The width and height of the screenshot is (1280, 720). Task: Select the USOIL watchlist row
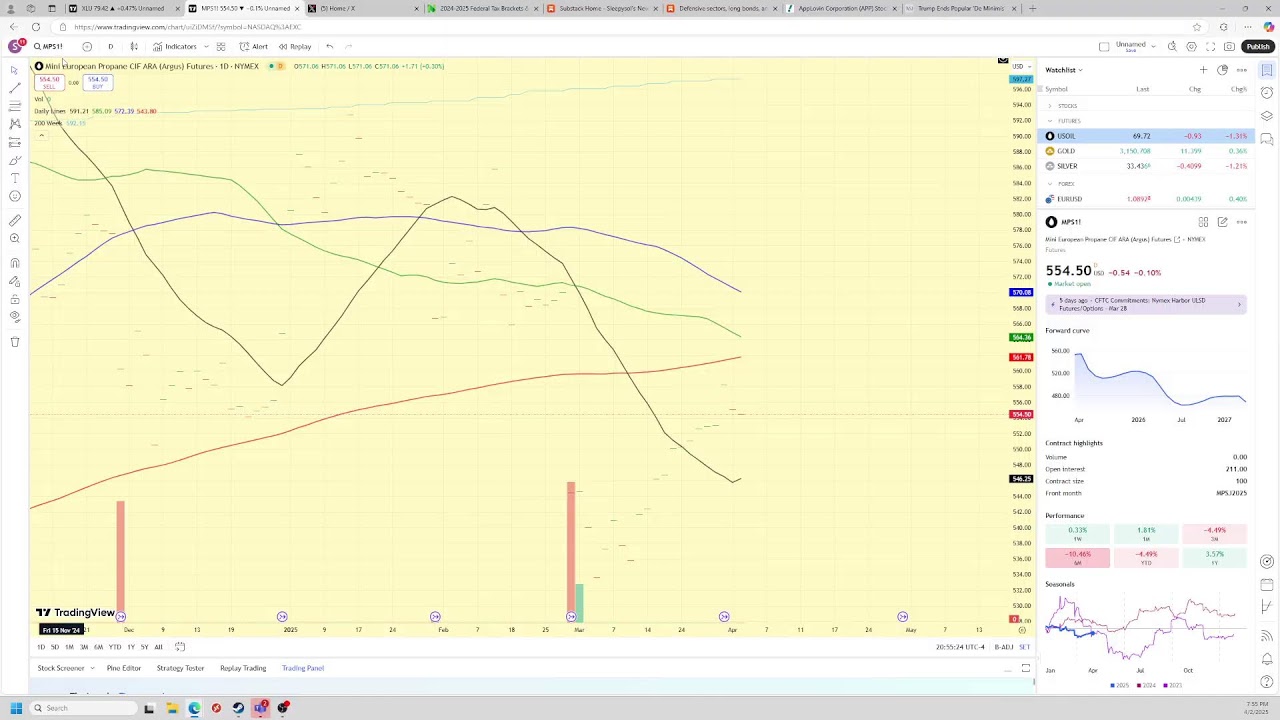tap(1146, 136)
